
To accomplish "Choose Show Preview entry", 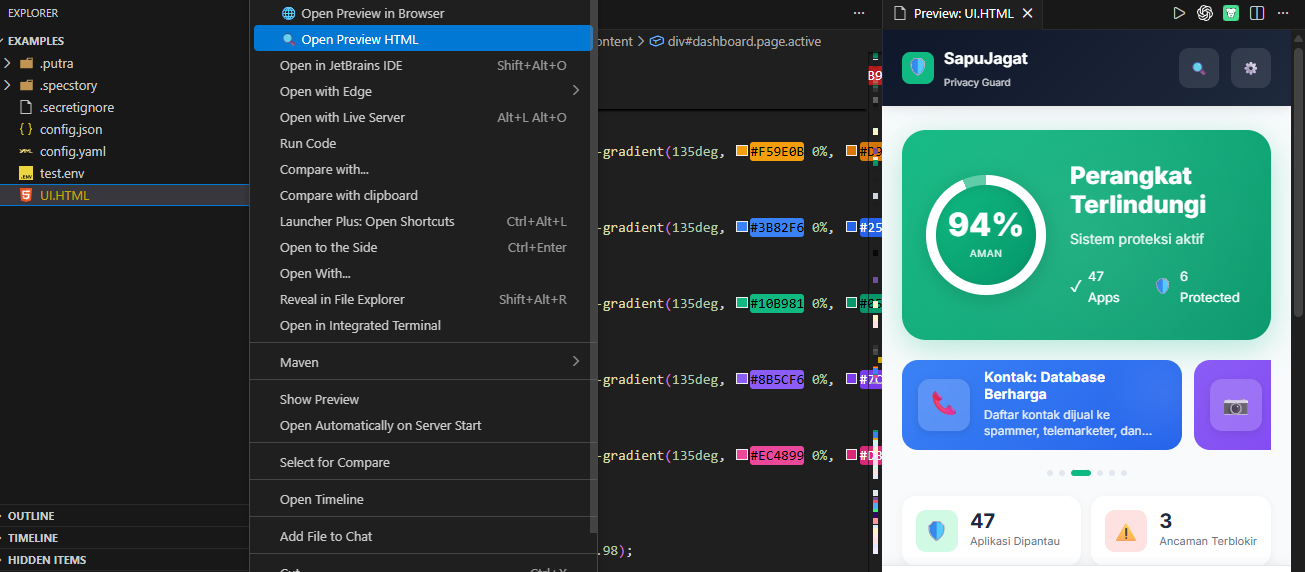I will point(423,399).
